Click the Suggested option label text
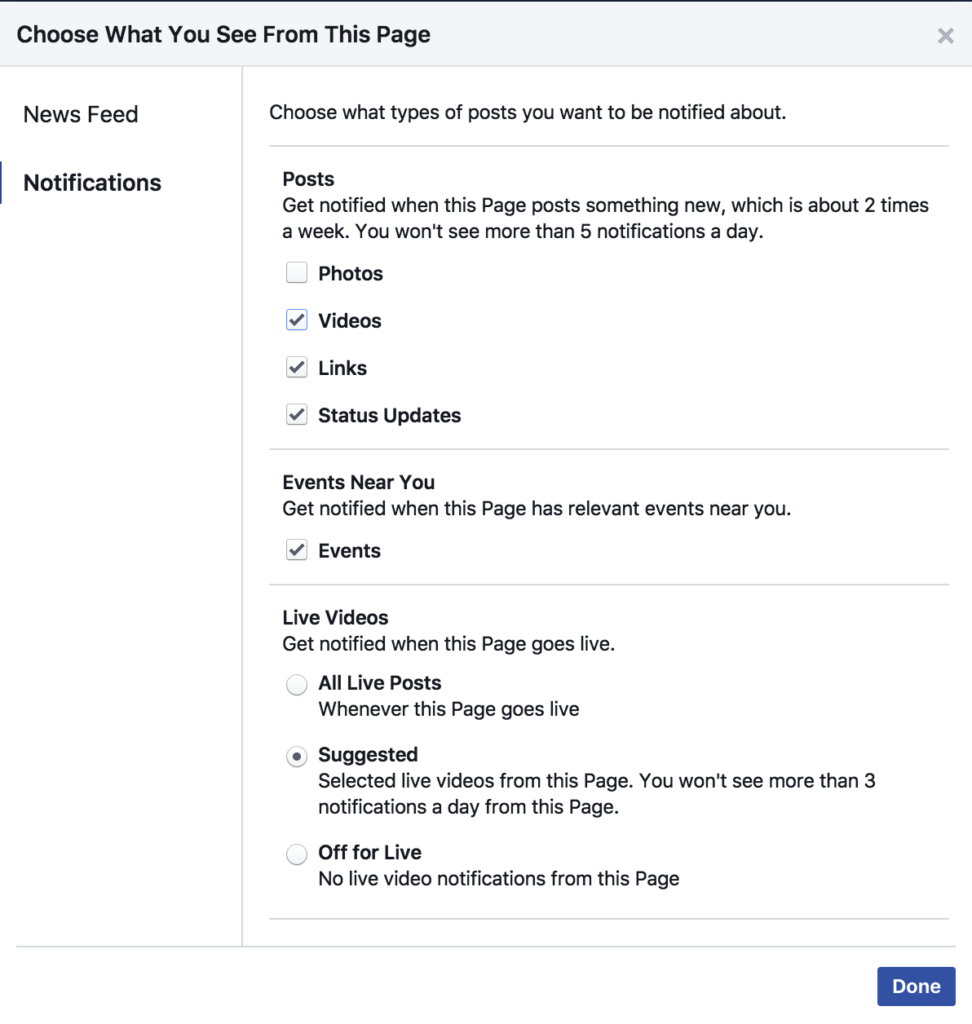The height and width of the screenshot is (1024, 972). coord(368,755)
